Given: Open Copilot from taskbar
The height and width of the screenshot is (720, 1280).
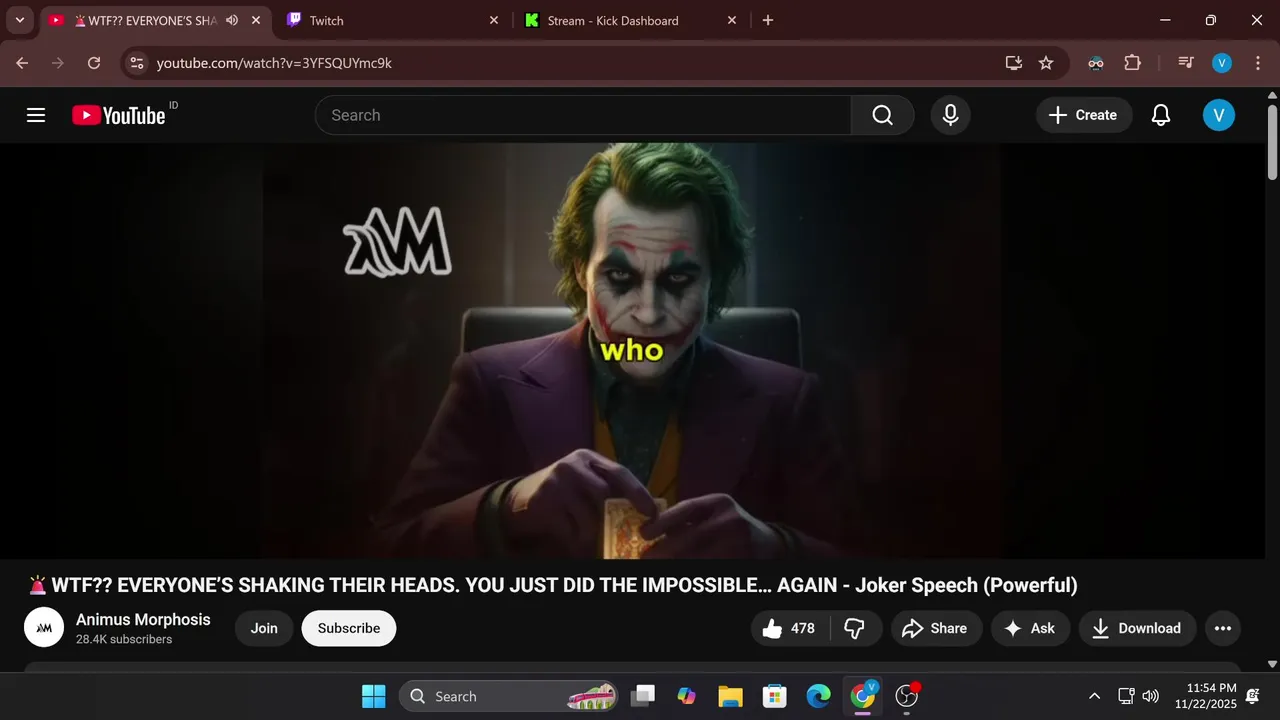Looking at the screenshot, I should 687,696.
